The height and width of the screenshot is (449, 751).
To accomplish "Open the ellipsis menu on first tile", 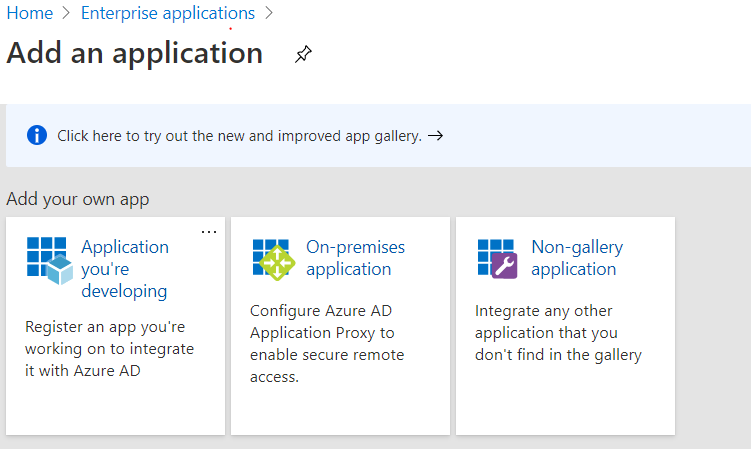I will (208, 232).
